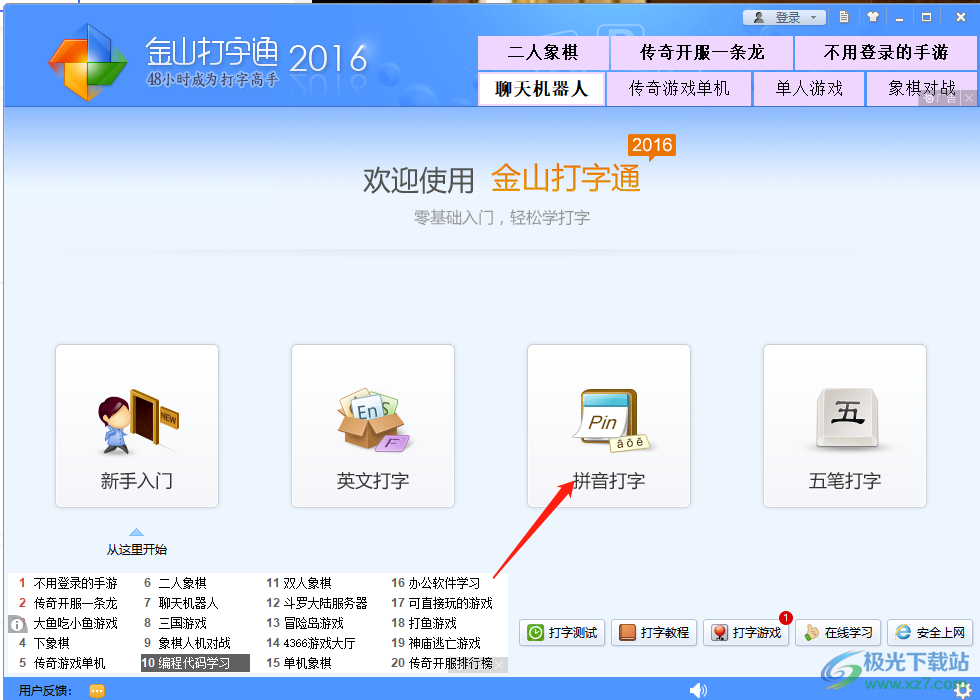Screen dimensions: 980x700
Task: Open the 打字教程 typing tutorial button
Action: 654,632
